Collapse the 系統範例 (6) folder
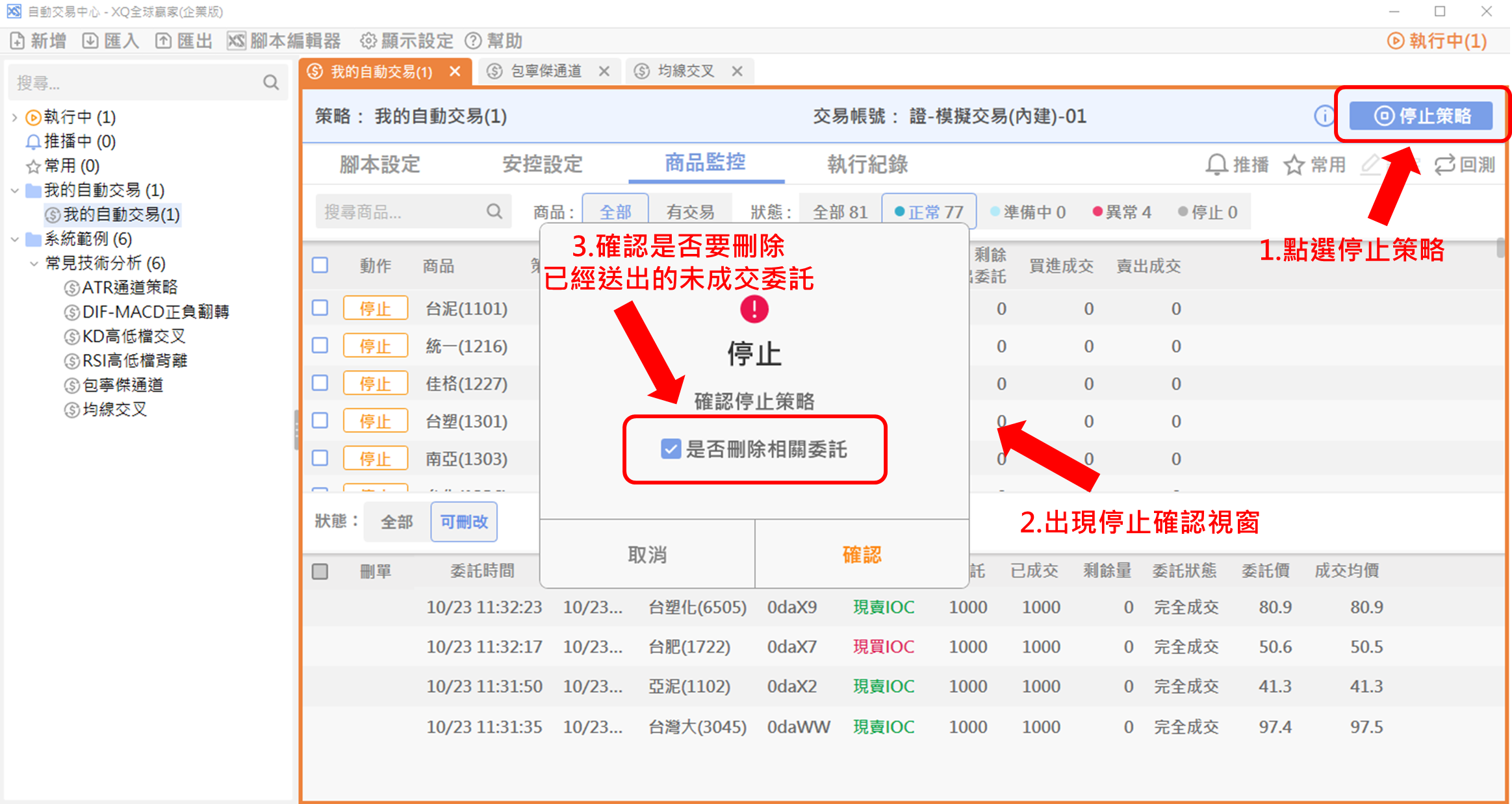Image resolution: width=1512 pixels, height=804 pixels. click(x=14, y=240)
